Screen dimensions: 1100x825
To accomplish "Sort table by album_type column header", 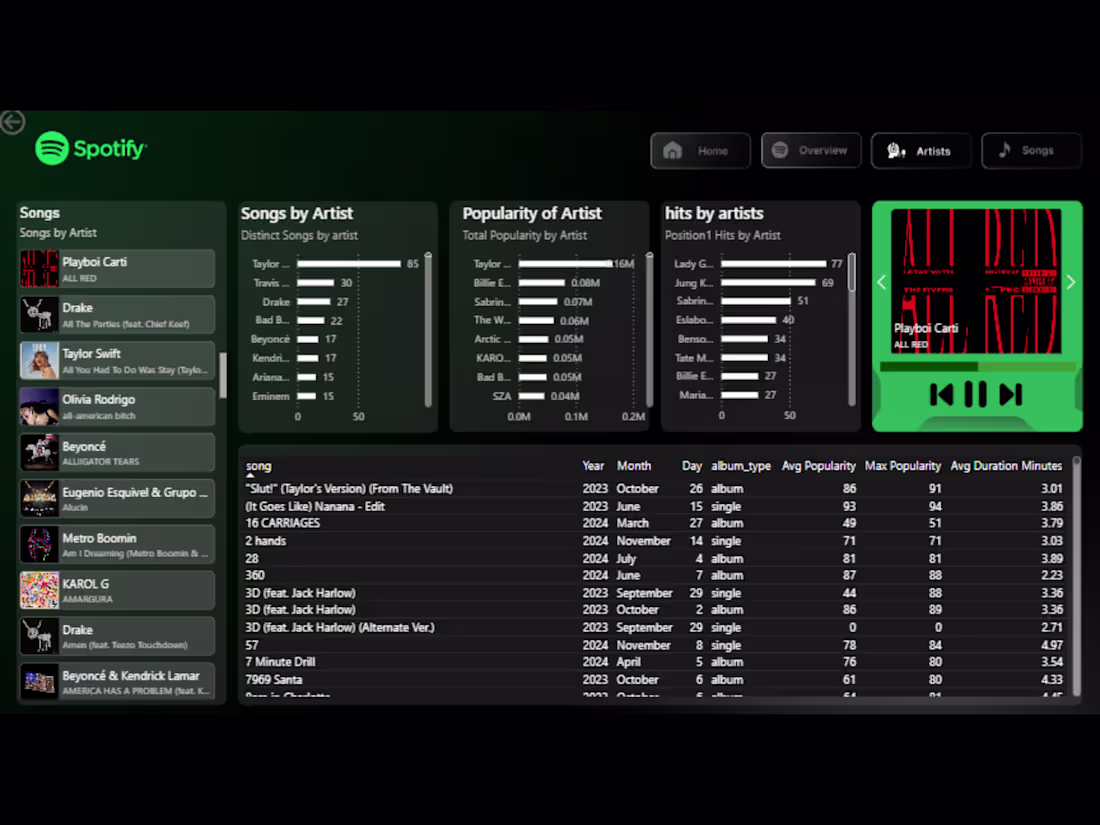I will [x=741, y=466].
